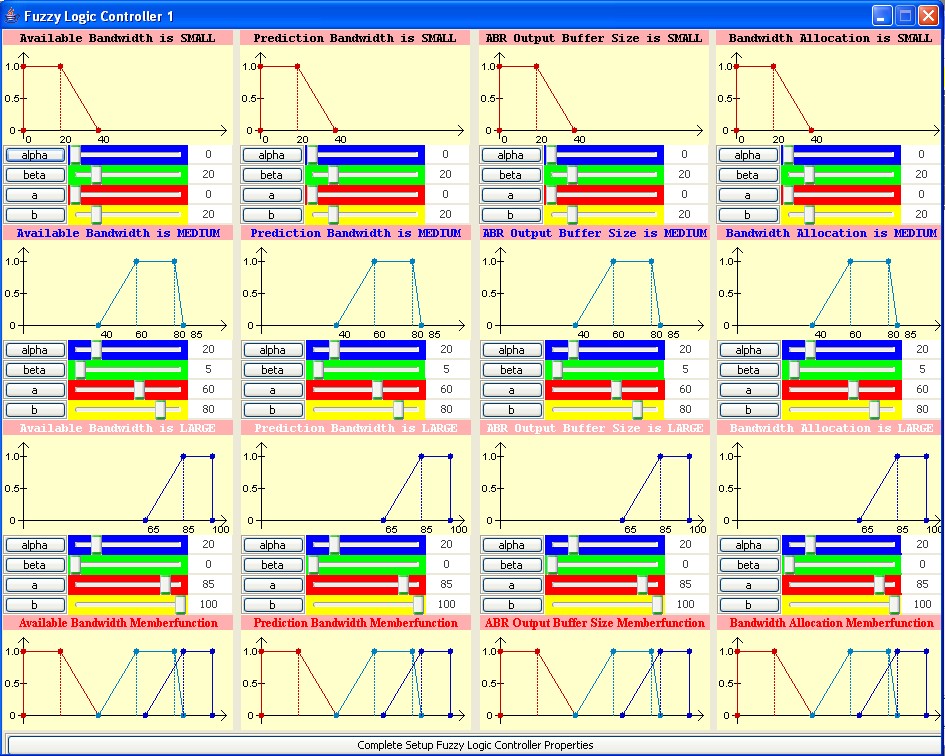Click the Java icon in the title bar
The height and width of the screenshot is (756, 945).
12,15
